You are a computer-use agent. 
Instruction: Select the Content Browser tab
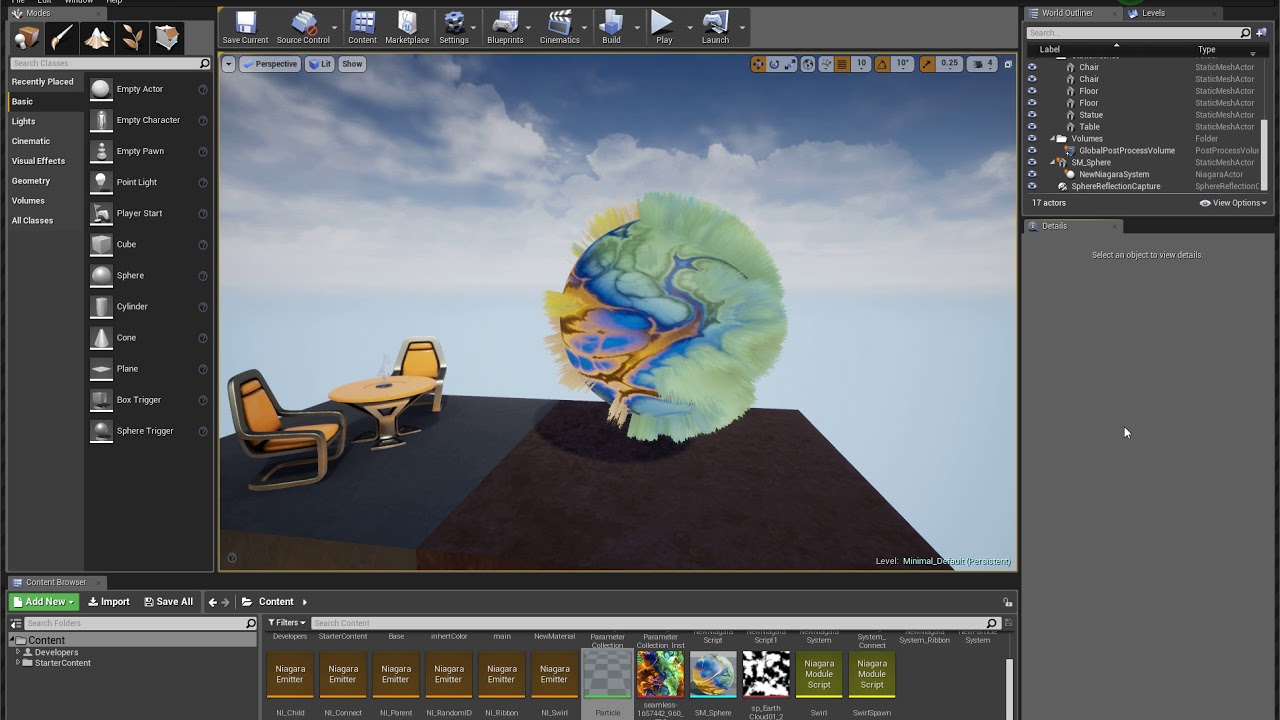point(56,582)
